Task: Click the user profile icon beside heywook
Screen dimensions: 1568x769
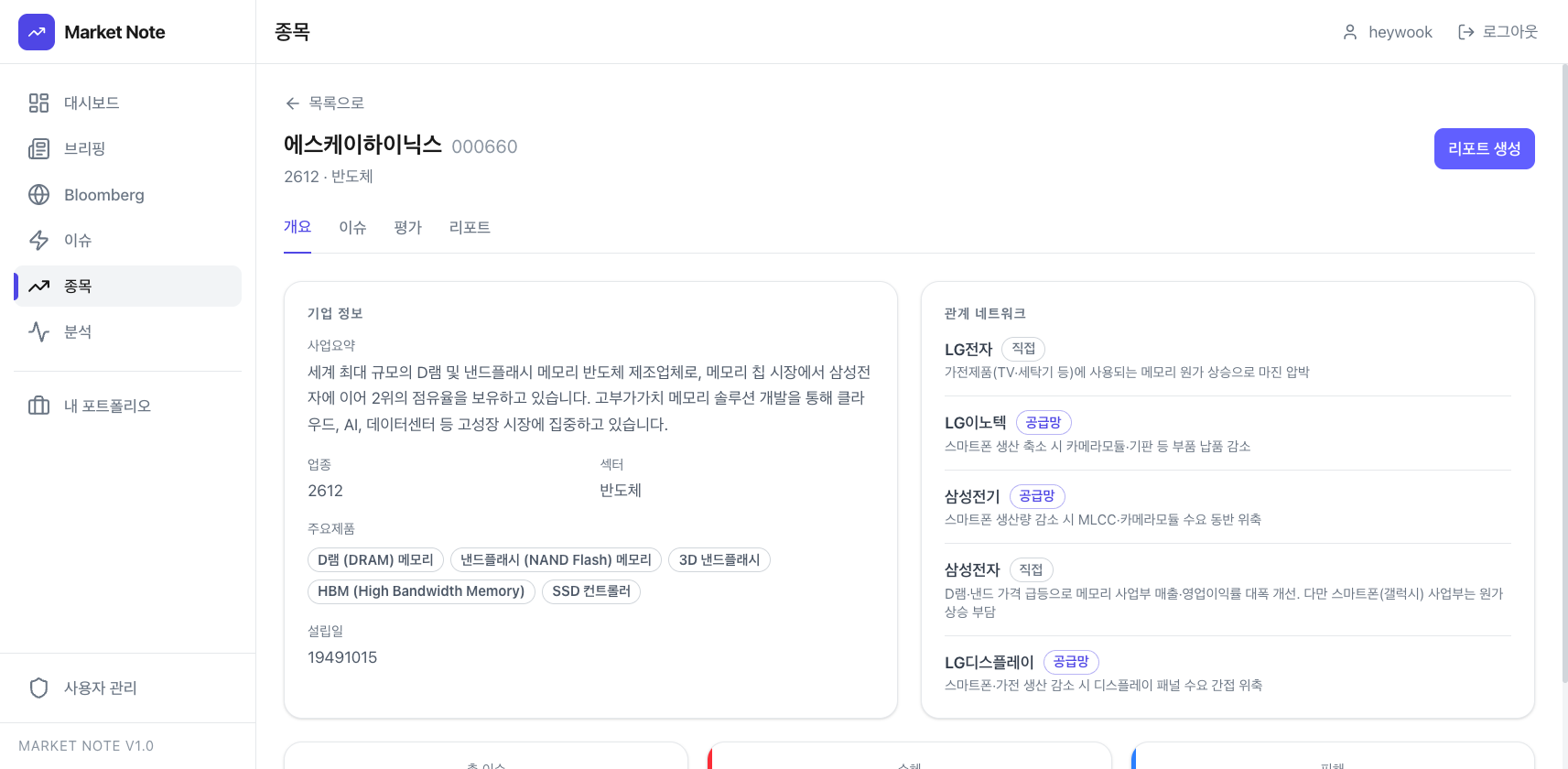Action: click(x=1350, y=32)
